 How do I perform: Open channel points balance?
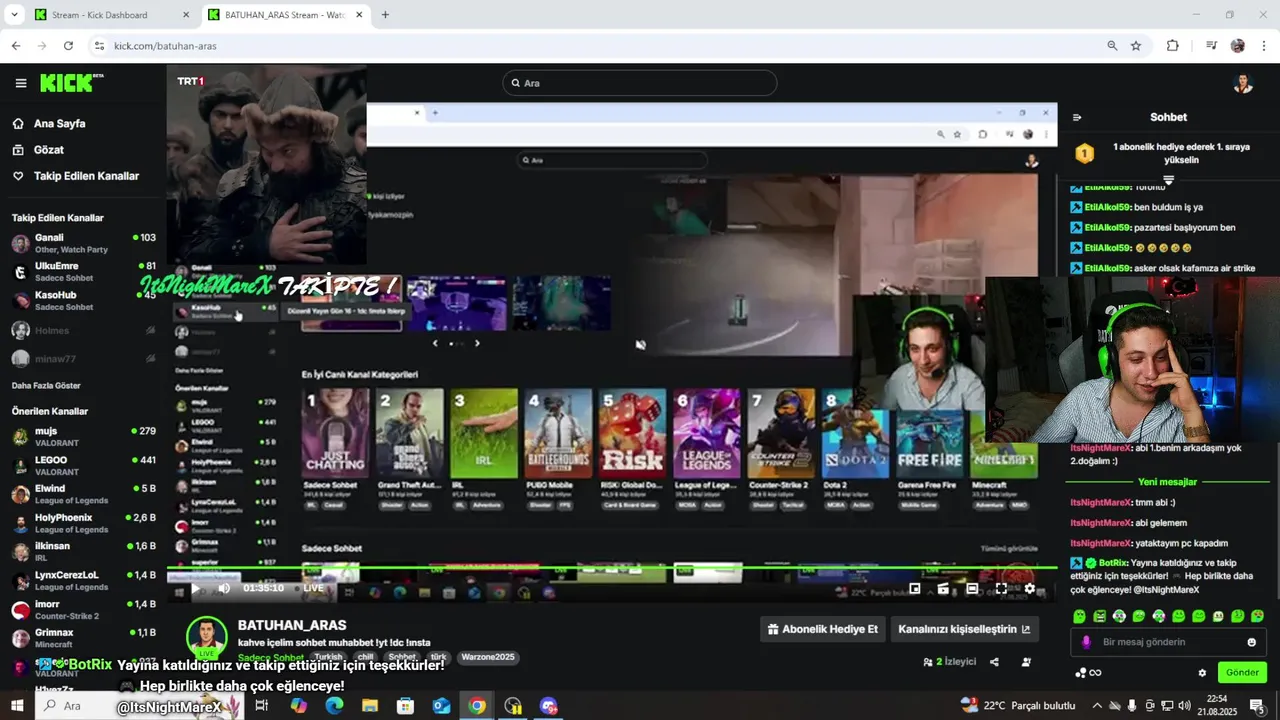tap(1088, 673)
